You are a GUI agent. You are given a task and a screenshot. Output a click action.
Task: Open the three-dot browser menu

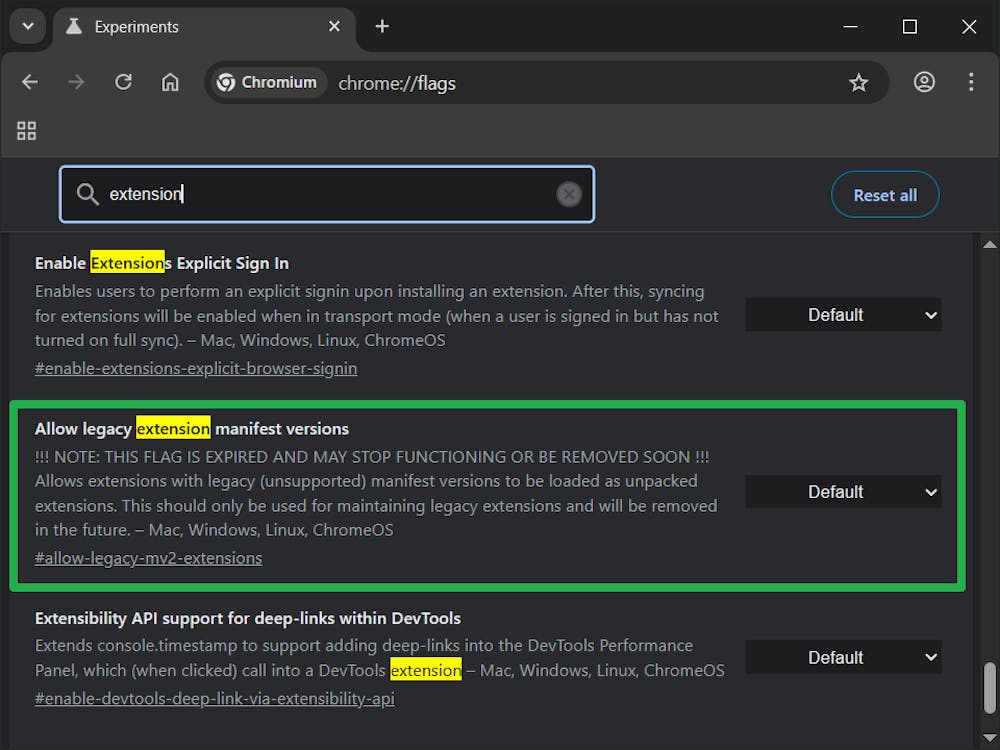[x=971, y=82]
